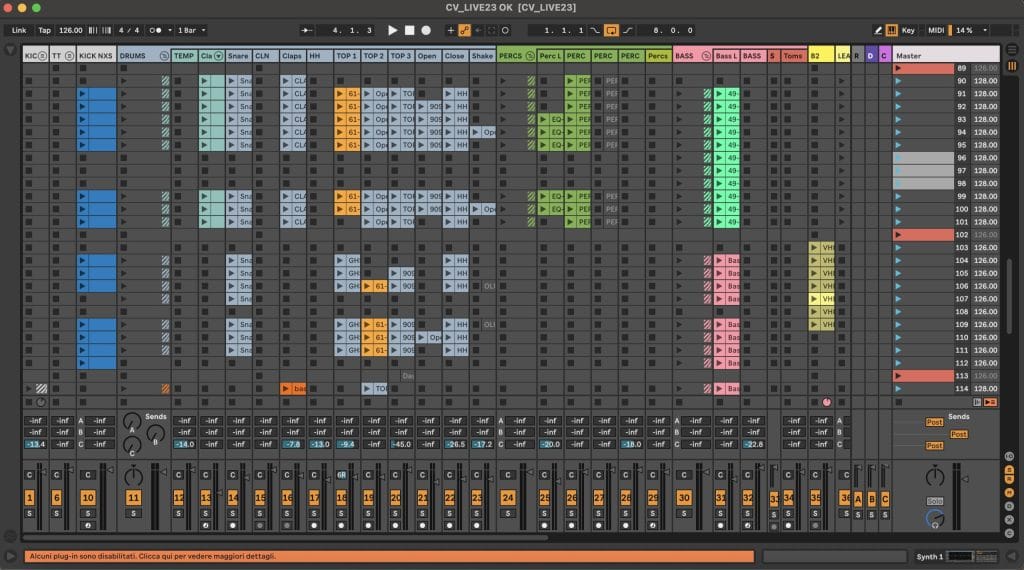The image size is (1024, 570).
Task: Select the Snare track header
Action: 238,56
